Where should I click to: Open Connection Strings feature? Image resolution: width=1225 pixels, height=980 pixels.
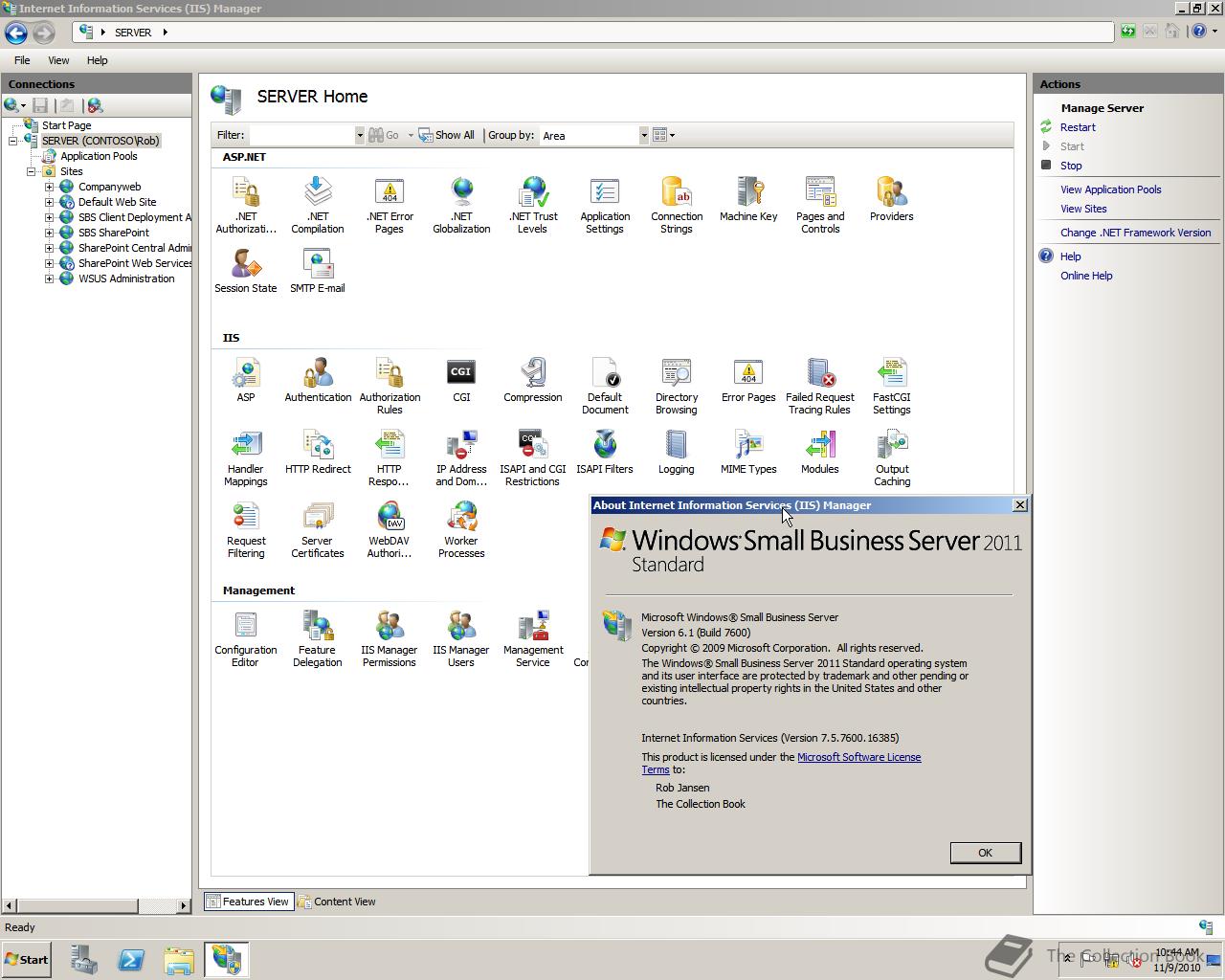point(677,205)
